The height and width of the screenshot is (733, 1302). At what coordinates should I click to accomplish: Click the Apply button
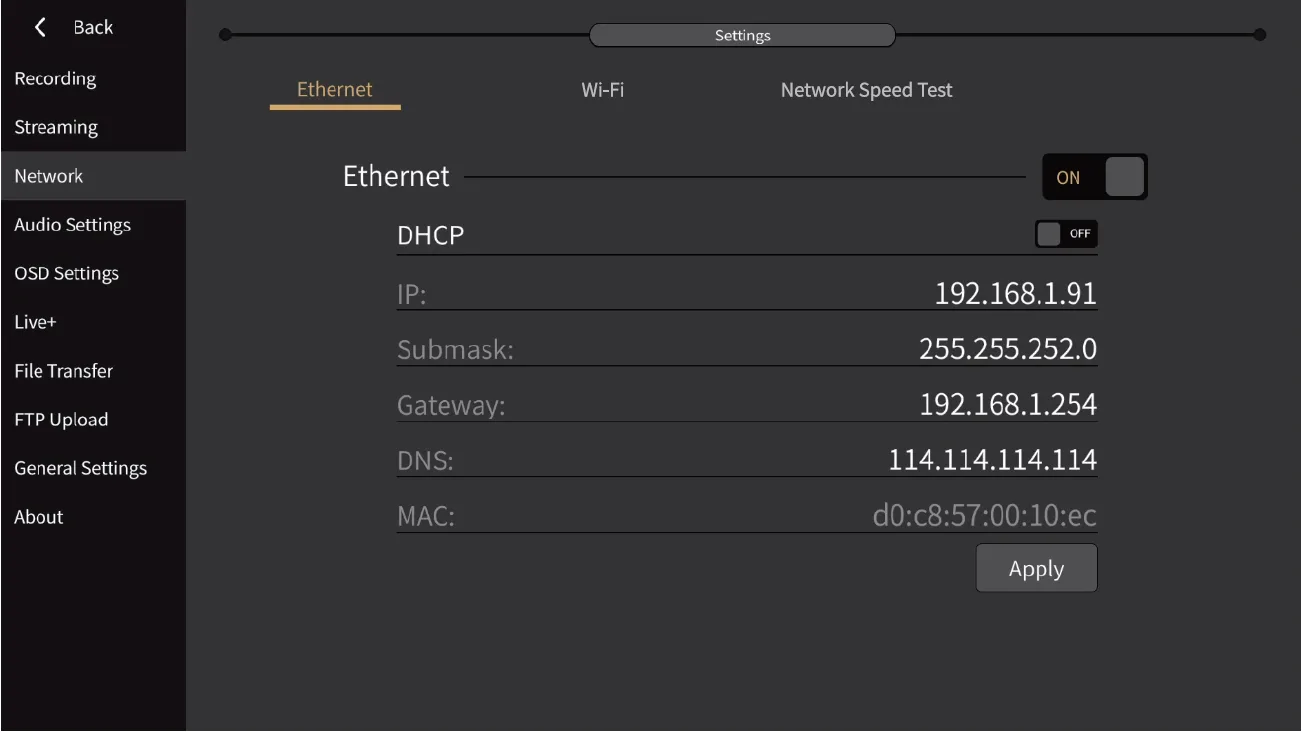pos(1036,568)
